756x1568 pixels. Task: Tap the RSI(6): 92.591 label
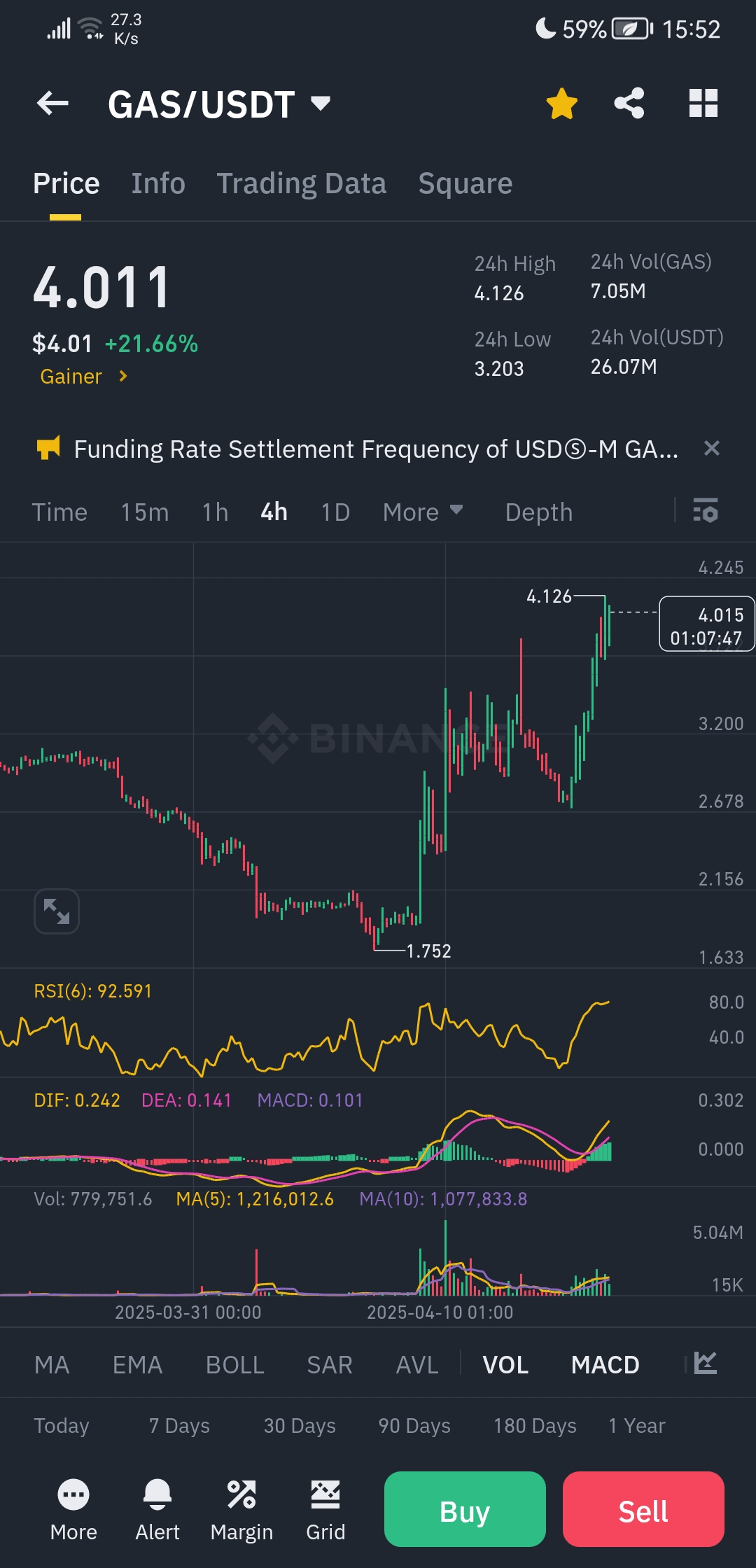[93, 991]
